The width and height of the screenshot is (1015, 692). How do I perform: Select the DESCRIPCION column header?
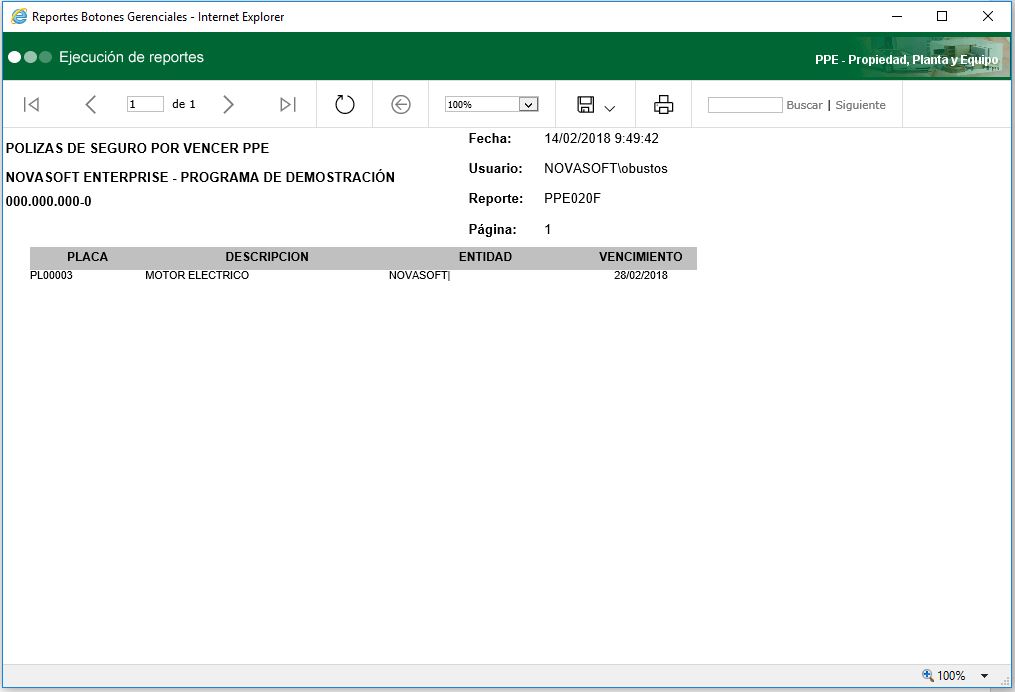click(267, 257)
